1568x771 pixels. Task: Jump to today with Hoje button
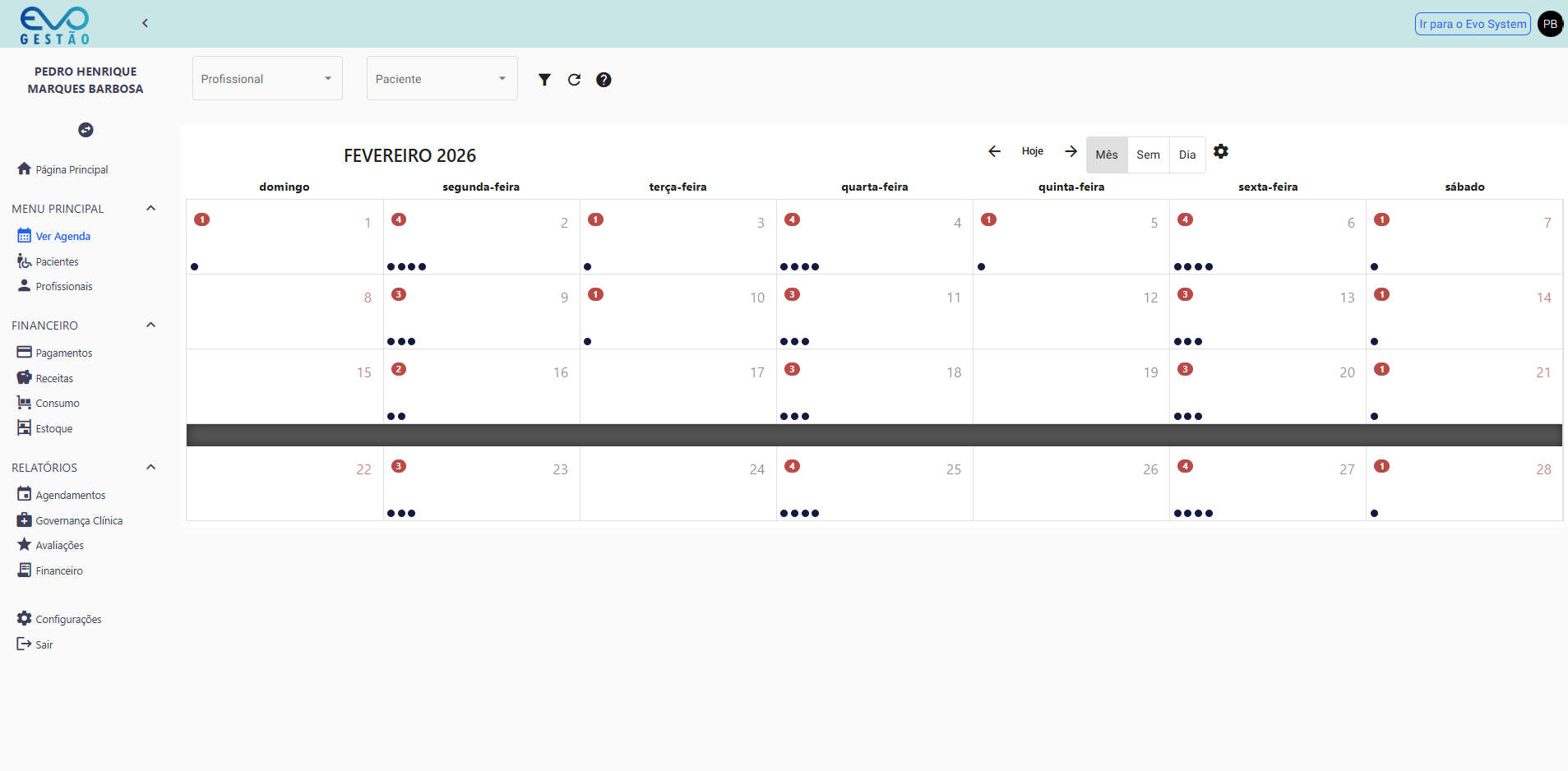(1032, 151)
